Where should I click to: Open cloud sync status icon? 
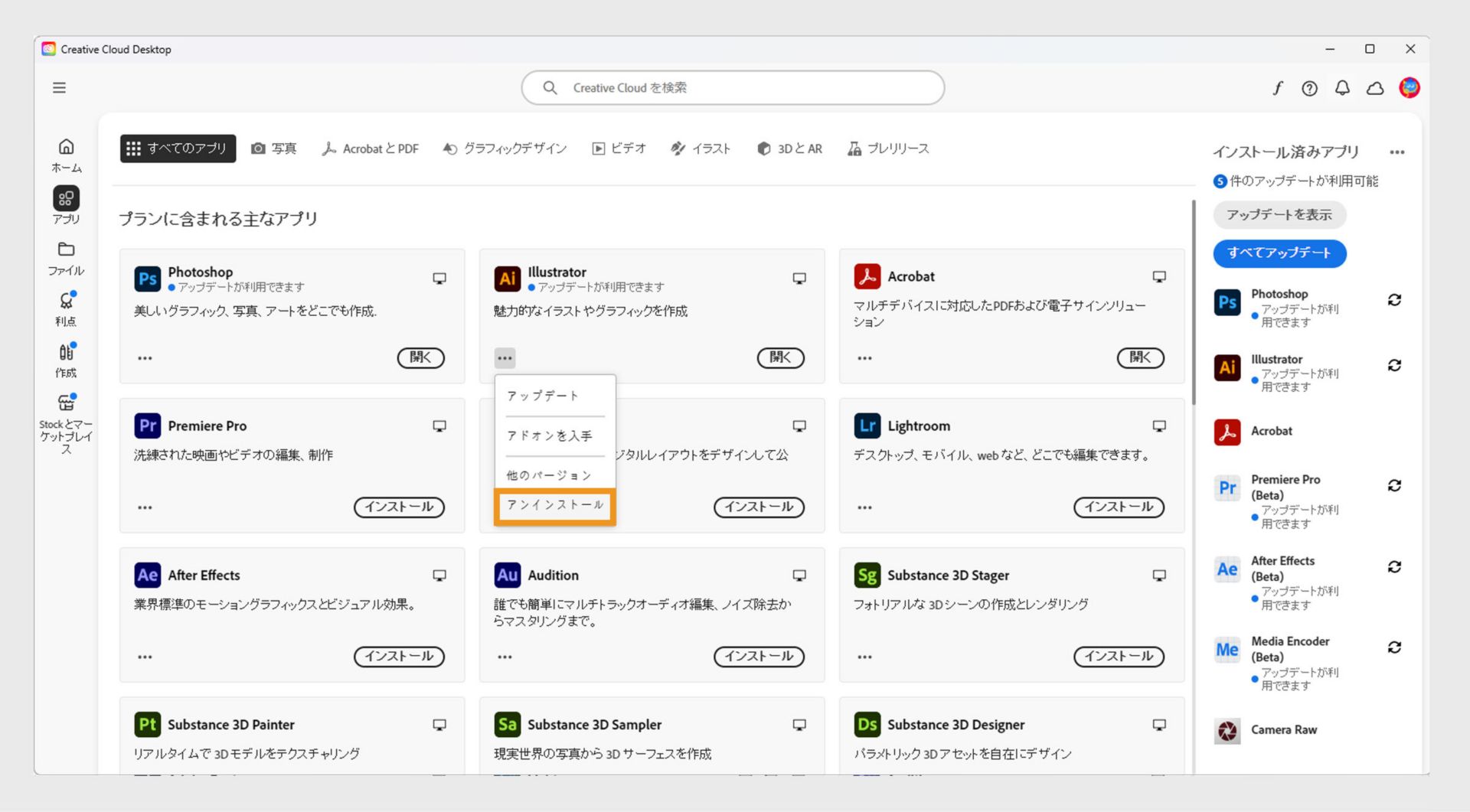click(1375, 88)
